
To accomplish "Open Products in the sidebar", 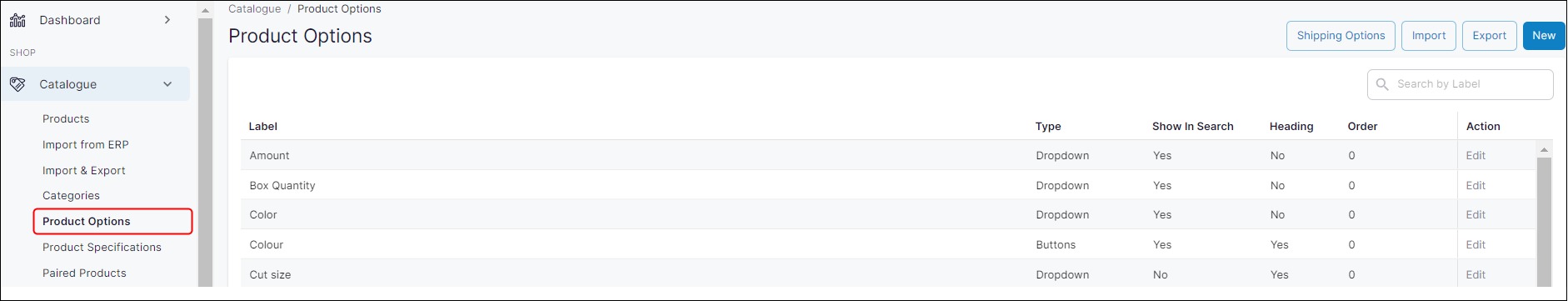I will click(x=66, y=119).
